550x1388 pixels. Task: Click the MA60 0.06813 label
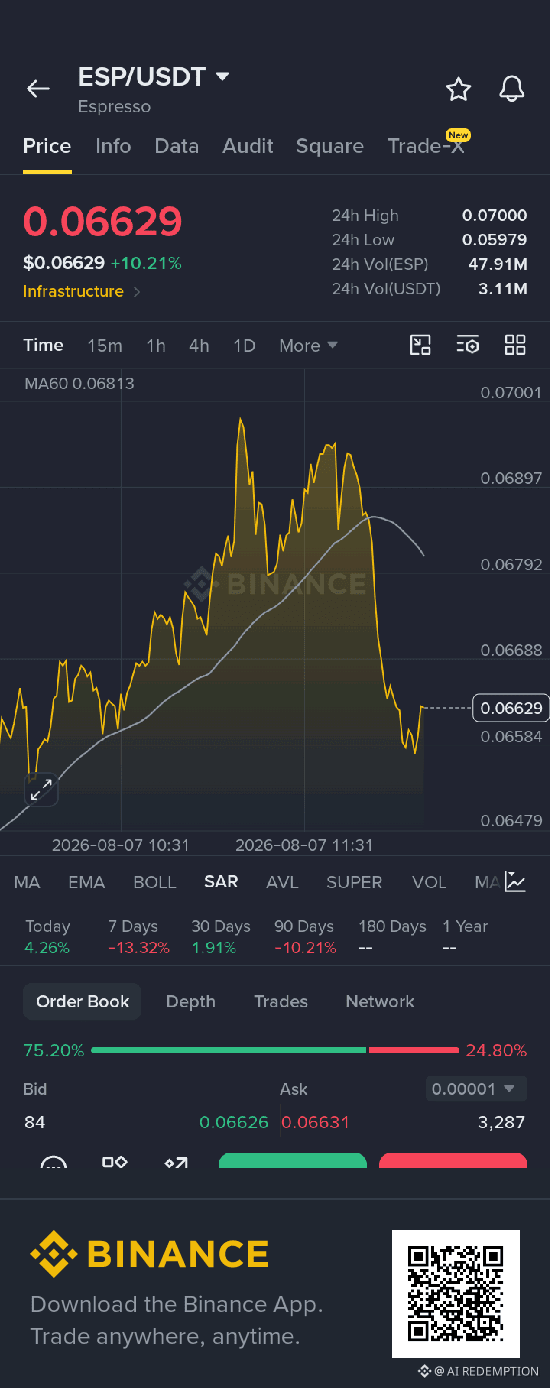coord(80,383)
